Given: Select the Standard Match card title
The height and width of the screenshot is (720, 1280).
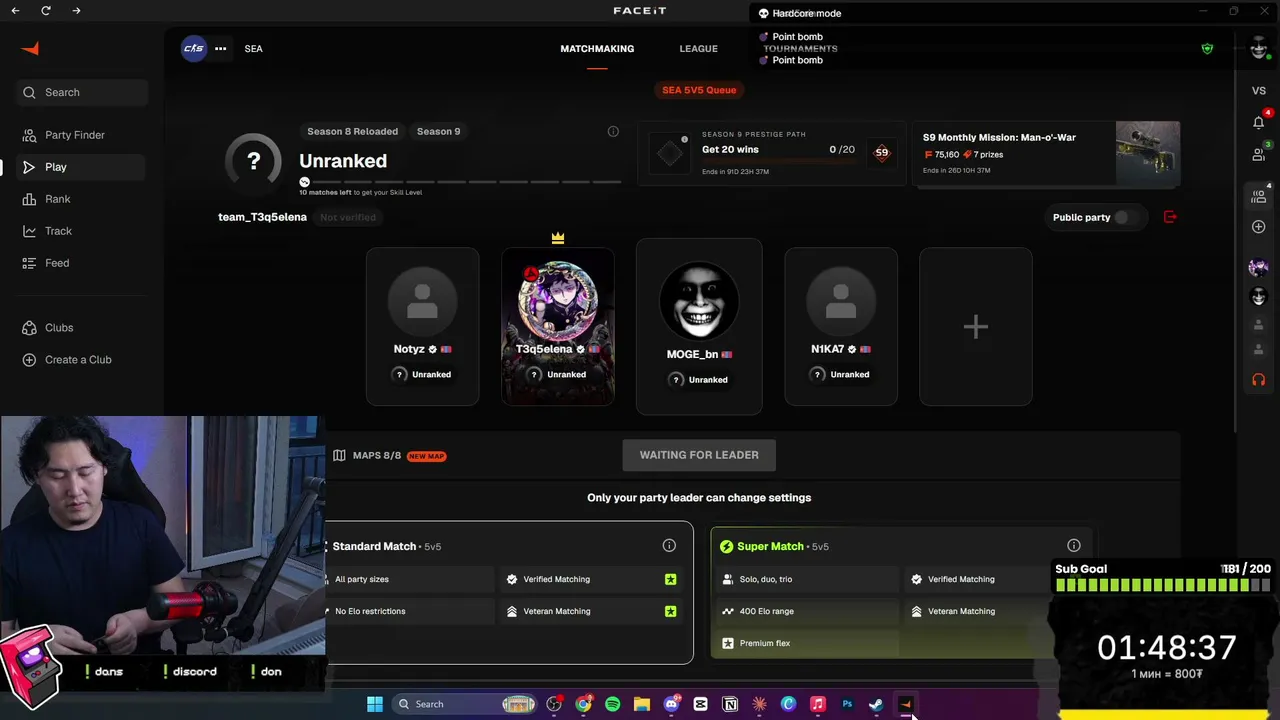Looking at the screenshot, I should tap(374, 546).
